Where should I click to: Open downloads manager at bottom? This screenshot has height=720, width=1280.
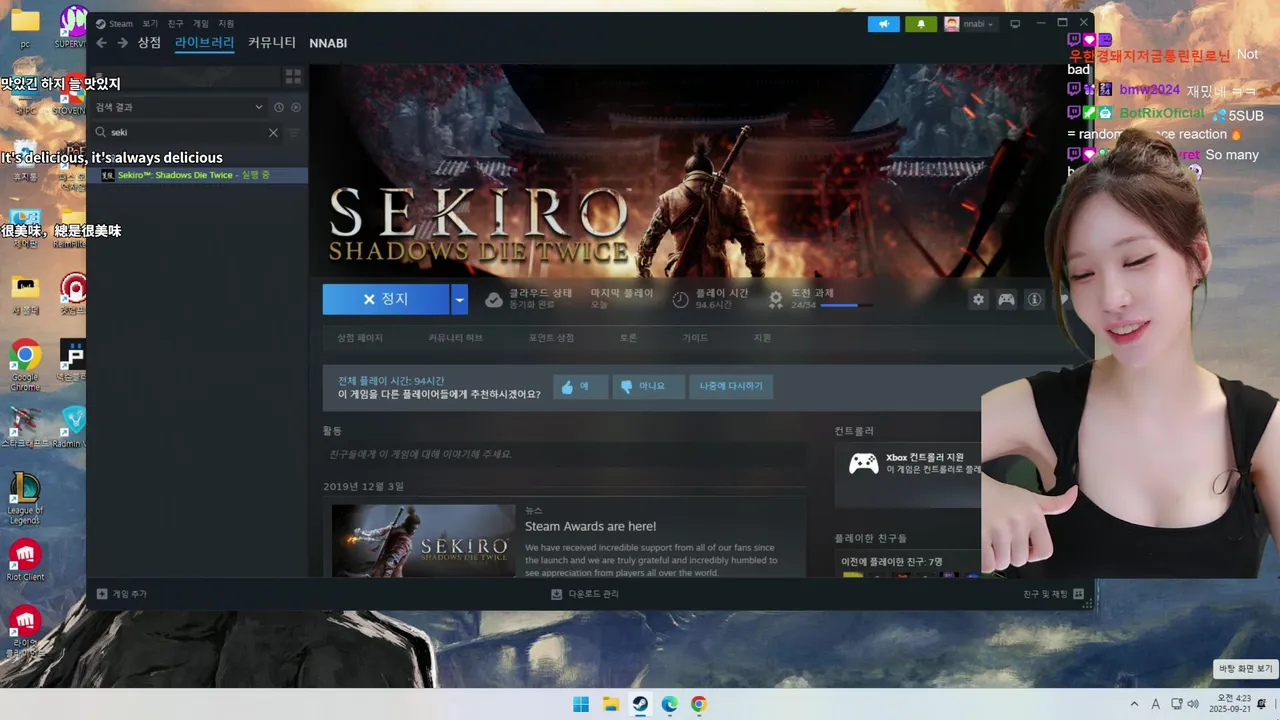point(585,594)
